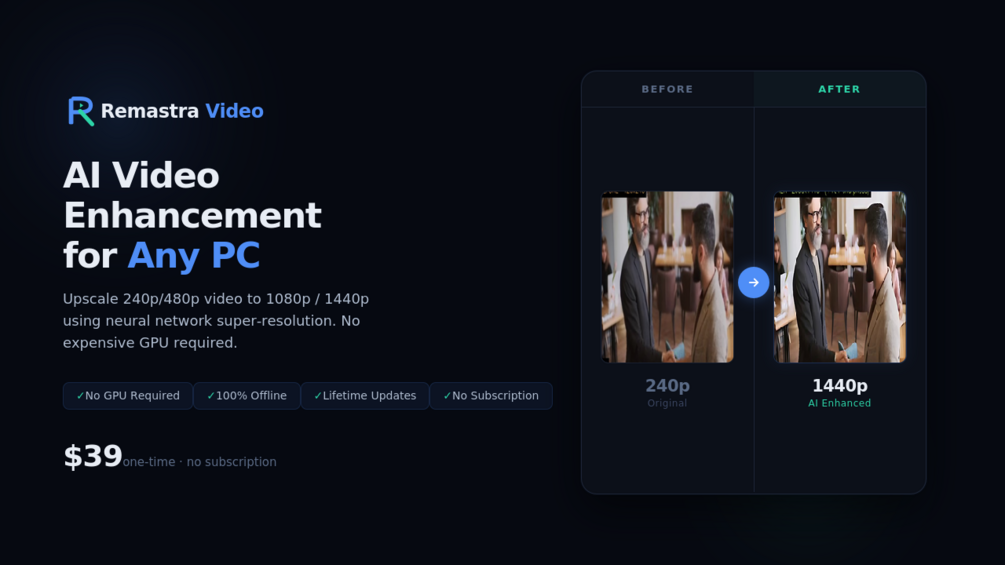Click the '1440p' label
The height and width of the screenshot is (565, 1005).
coord(840,386)
